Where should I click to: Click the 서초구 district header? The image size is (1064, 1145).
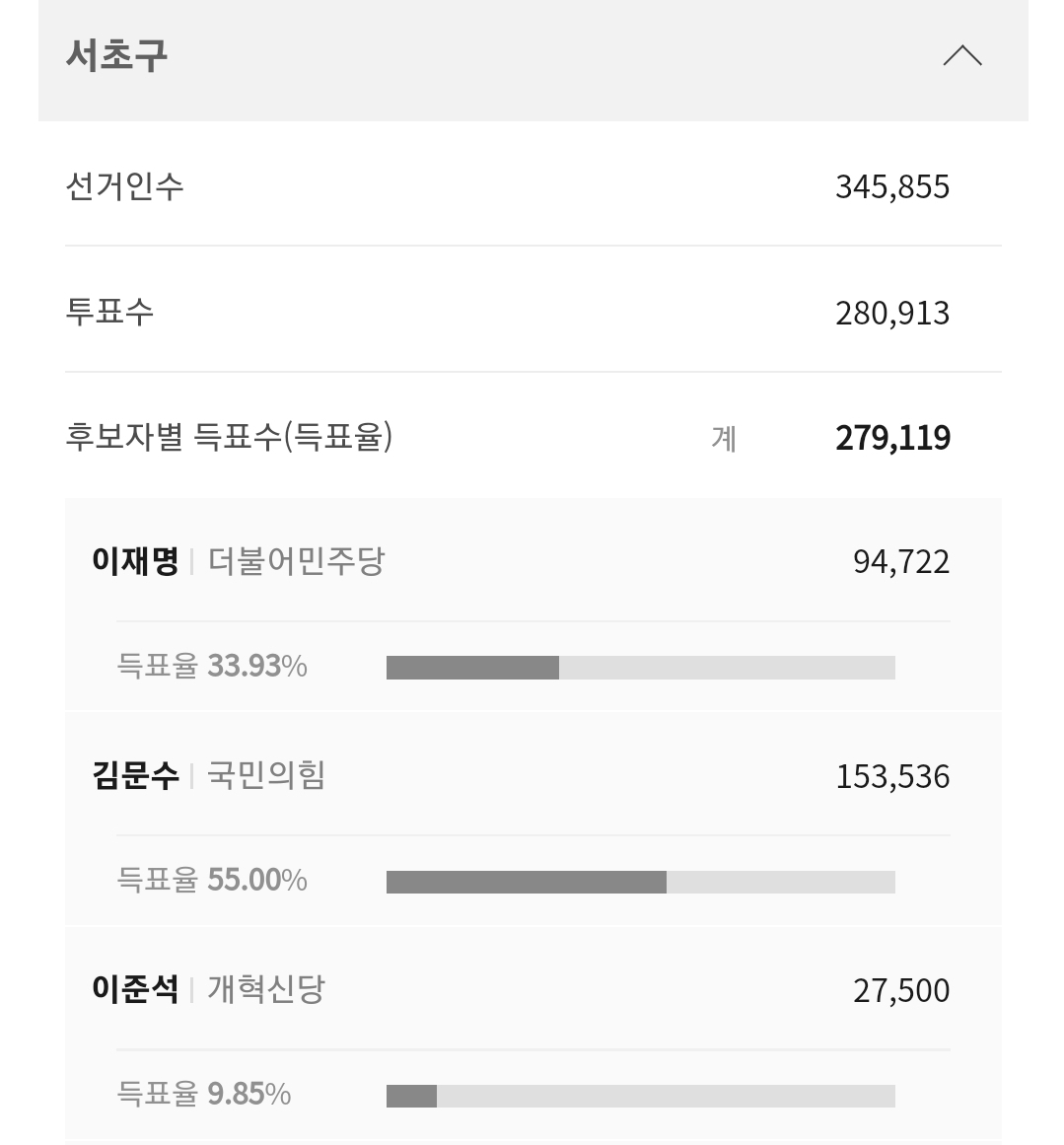116,55
